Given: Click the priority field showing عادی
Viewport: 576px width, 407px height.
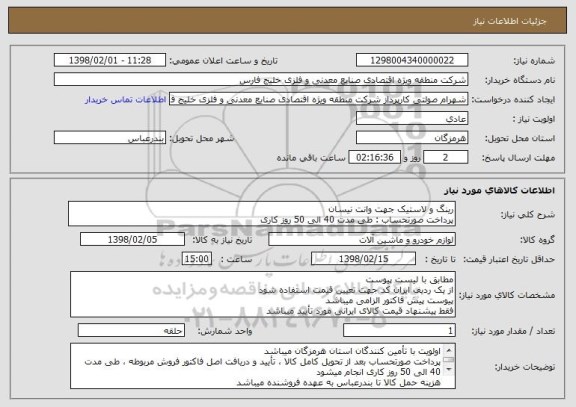Looking at the screenshot, I should [412, 119].
